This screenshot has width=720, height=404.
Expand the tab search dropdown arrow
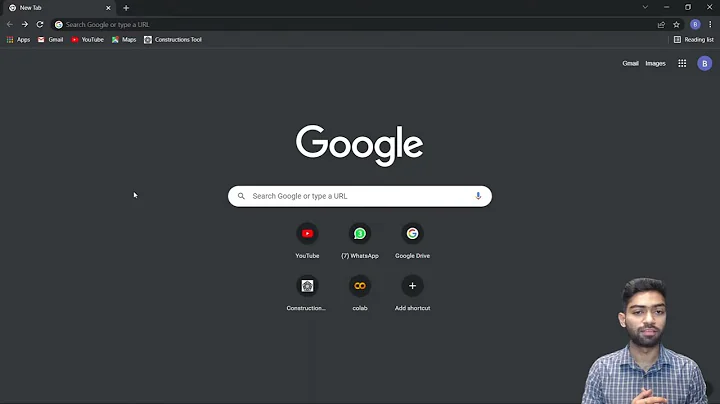645,7
